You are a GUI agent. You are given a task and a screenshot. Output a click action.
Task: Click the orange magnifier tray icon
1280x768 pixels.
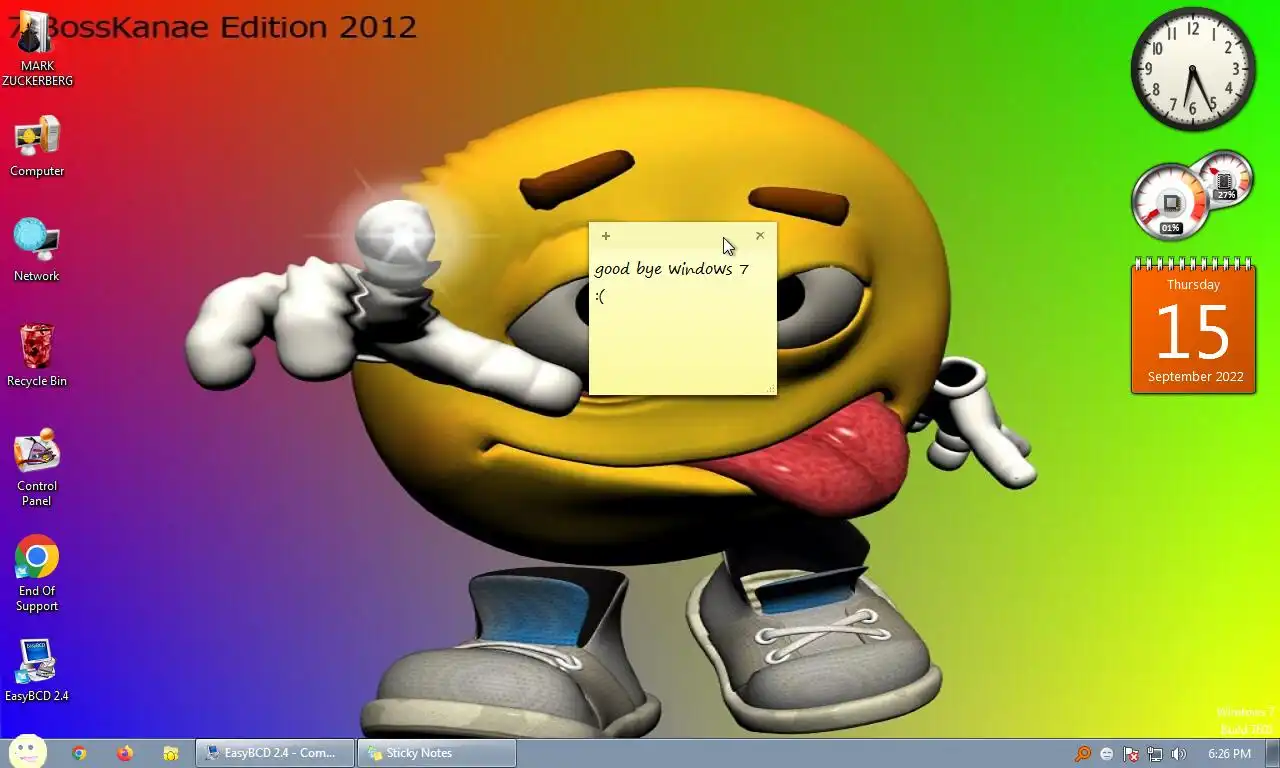pyautogui.click(x=1083, y=754)
